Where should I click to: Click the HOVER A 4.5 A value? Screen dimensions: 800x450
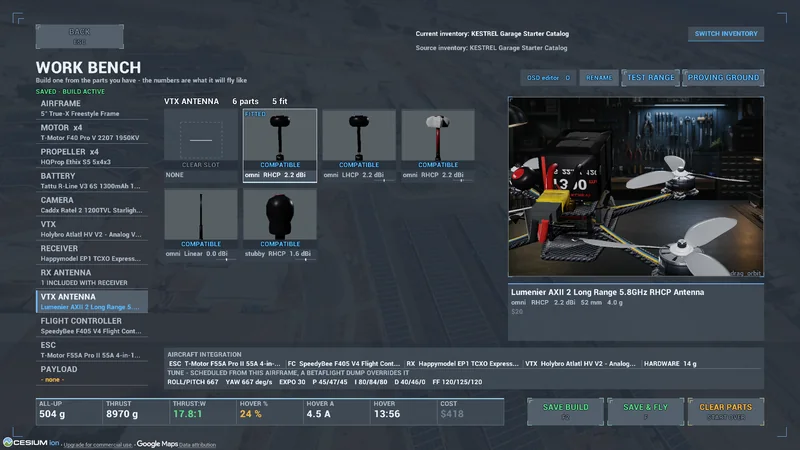318,414
